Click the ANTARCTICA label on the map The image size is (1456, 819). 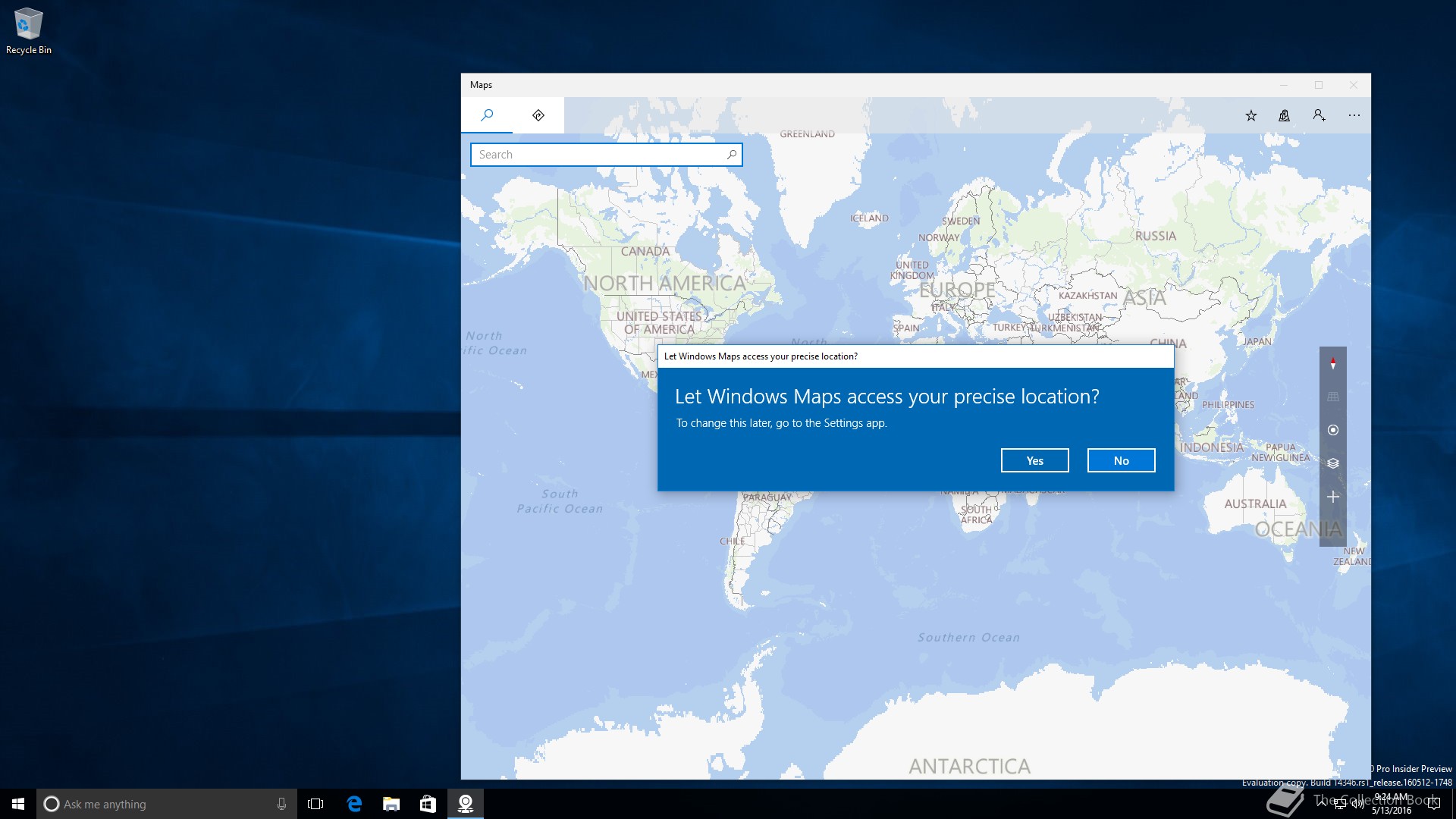970,767
